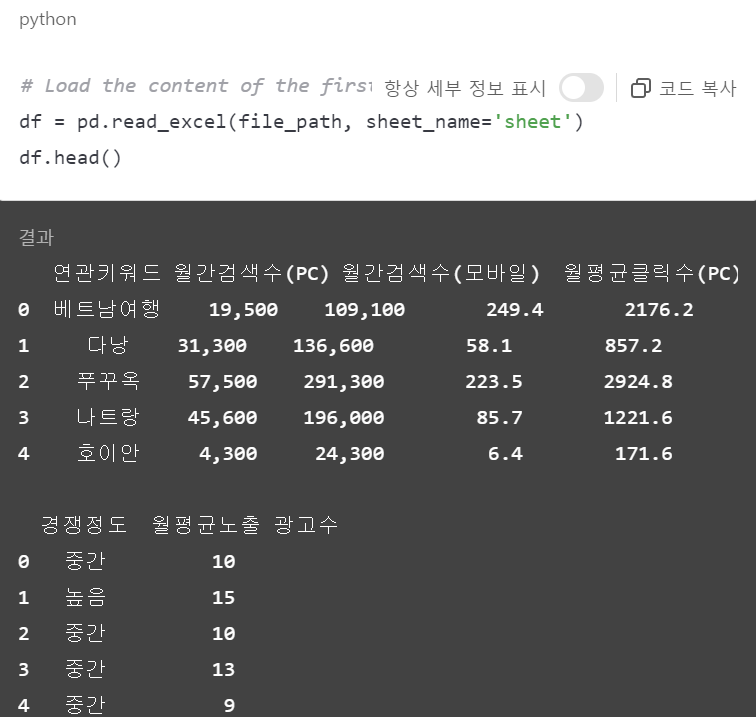Click the 다낭 keyword cell
The width and height of the screenshot is (756, 717).
pyautogui.click(x=108, y=345)
